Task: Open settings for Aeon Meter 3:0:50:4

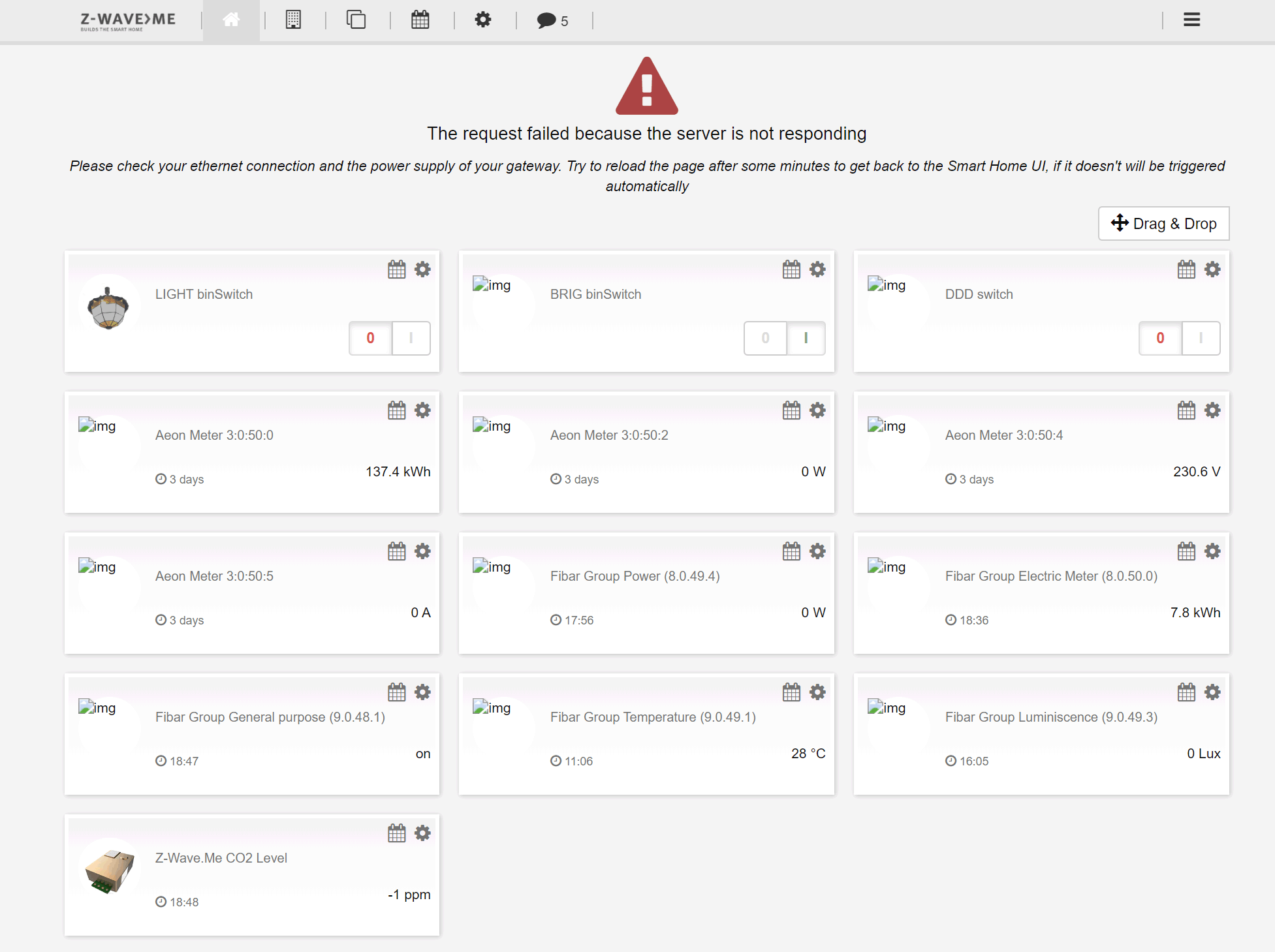Action: point(1212,410)
